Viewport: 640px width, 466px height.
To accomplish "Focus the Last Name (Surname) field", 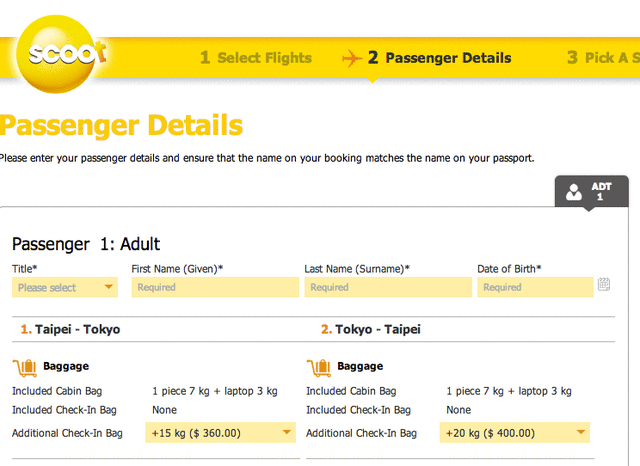I will pos(388,287).
